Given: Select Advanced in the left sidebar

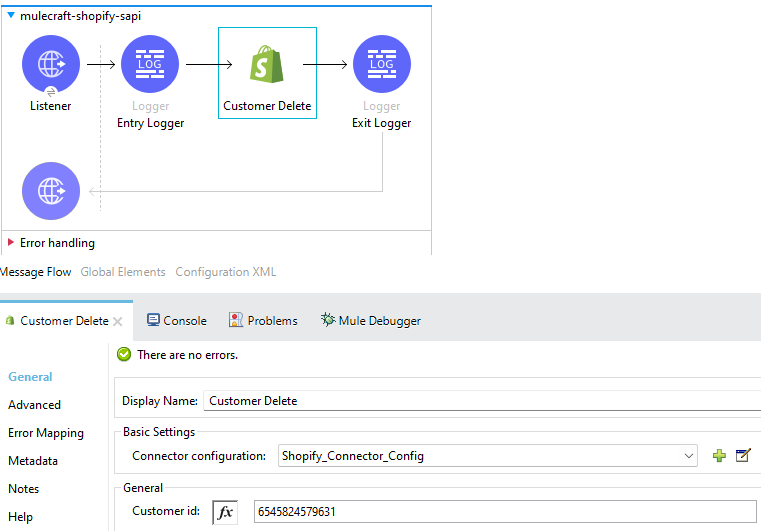Looking at the screenshot, I should pyautogui.click(x=34, y=405).
